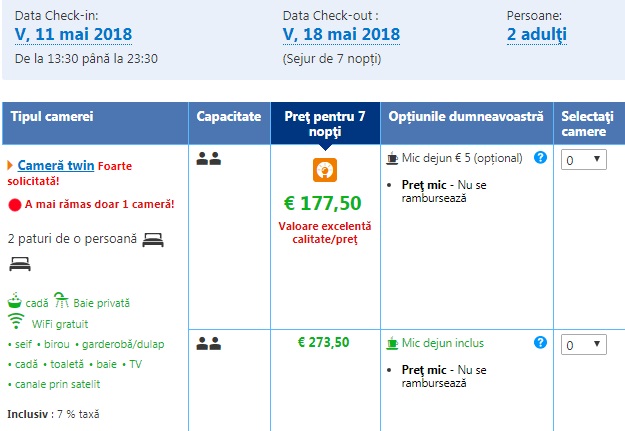Edit the 2 adulți guests link
This screenshot has width=625, height=431.
click(x=537, y=35)
